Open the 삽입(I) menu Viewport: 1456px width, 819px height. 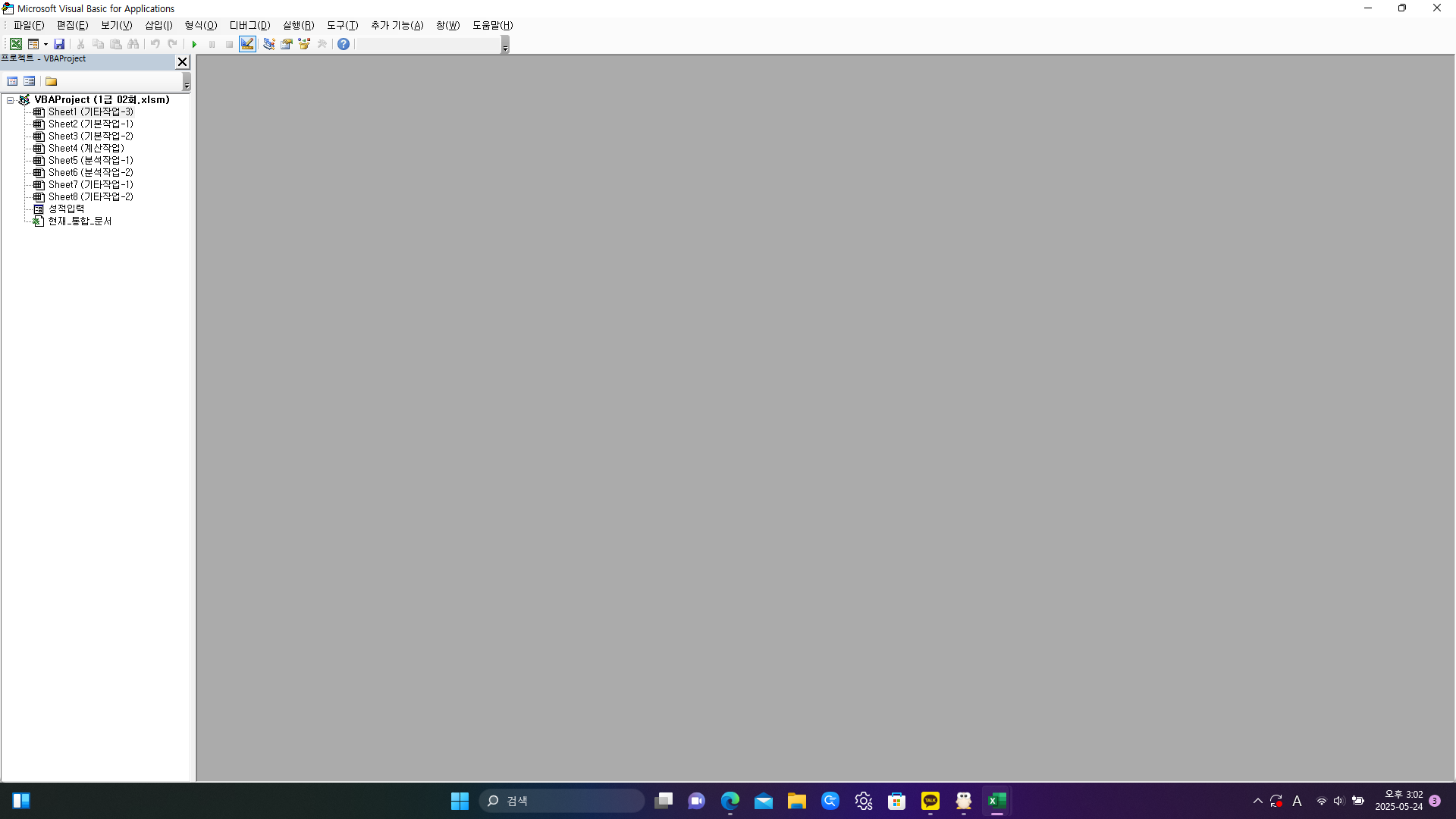[158, 25]
